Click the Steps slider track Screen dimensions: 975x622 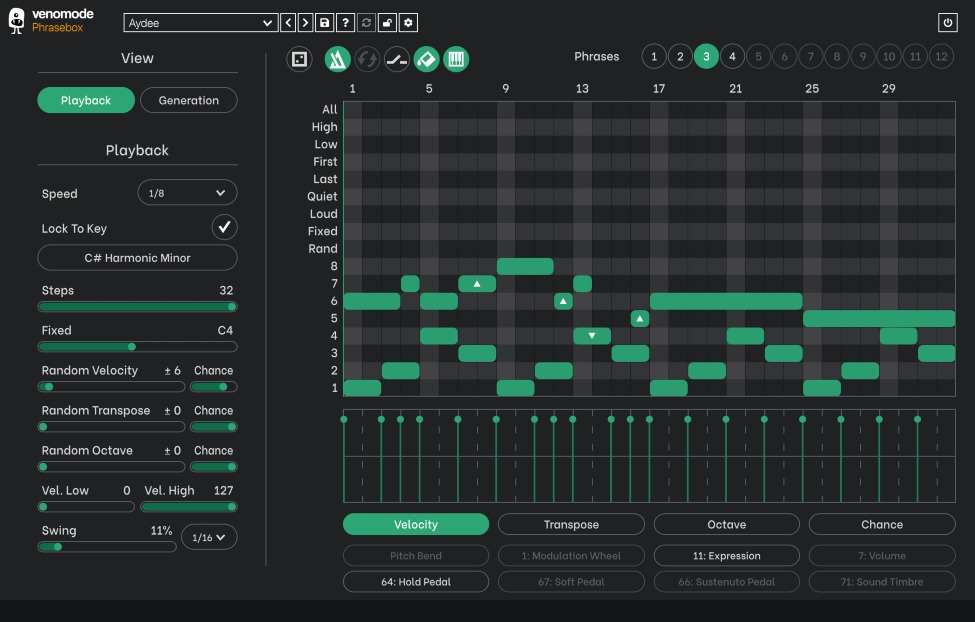pyautogui.click(x=137, y=307)
